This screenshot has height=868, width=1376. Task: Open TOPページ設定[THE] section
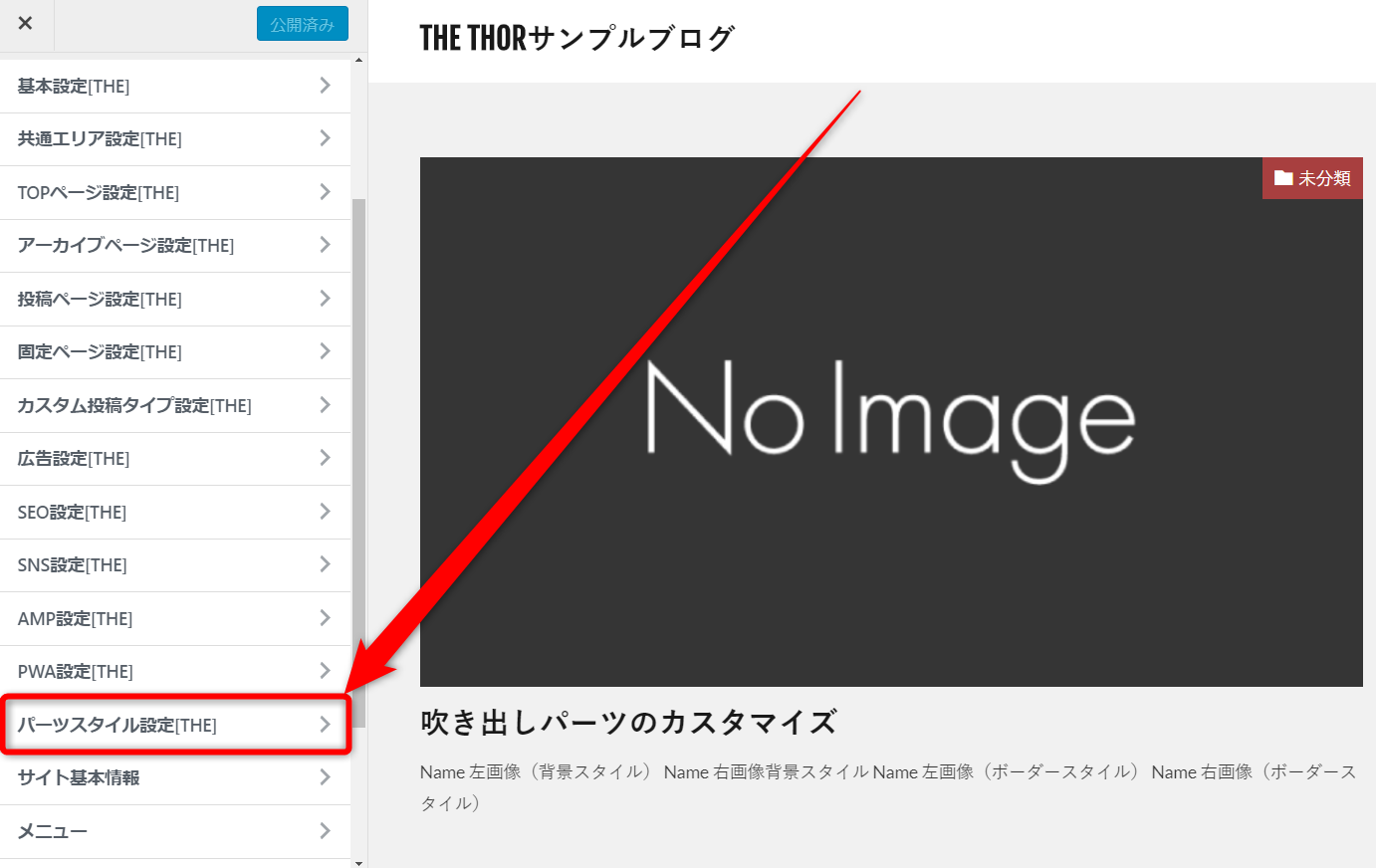tap(175, 192)
